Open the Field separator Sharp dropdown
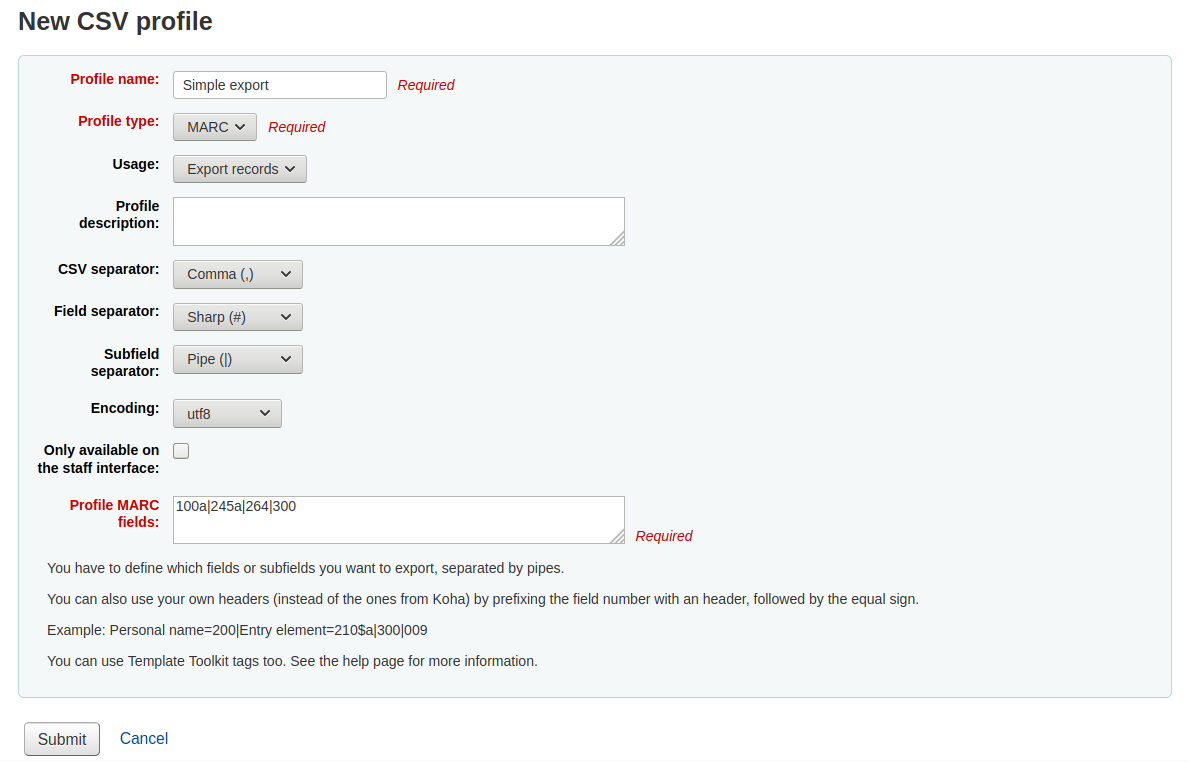This screenshot has height=762, width=1190. [x=238, y=317]
